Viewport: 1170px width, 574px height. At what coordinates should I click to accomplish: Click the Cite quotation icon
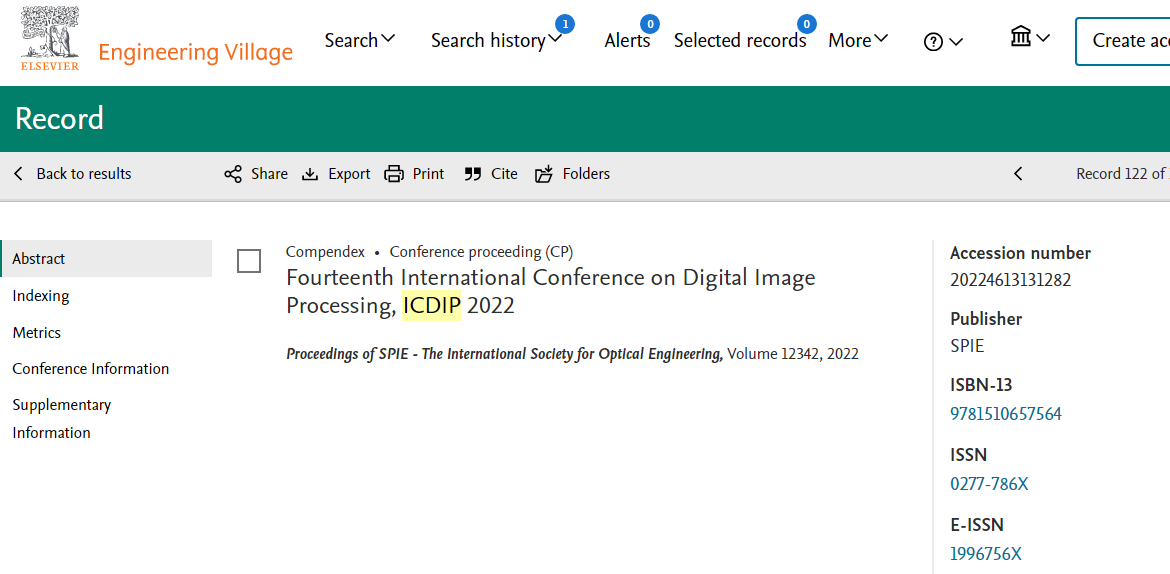472,174
